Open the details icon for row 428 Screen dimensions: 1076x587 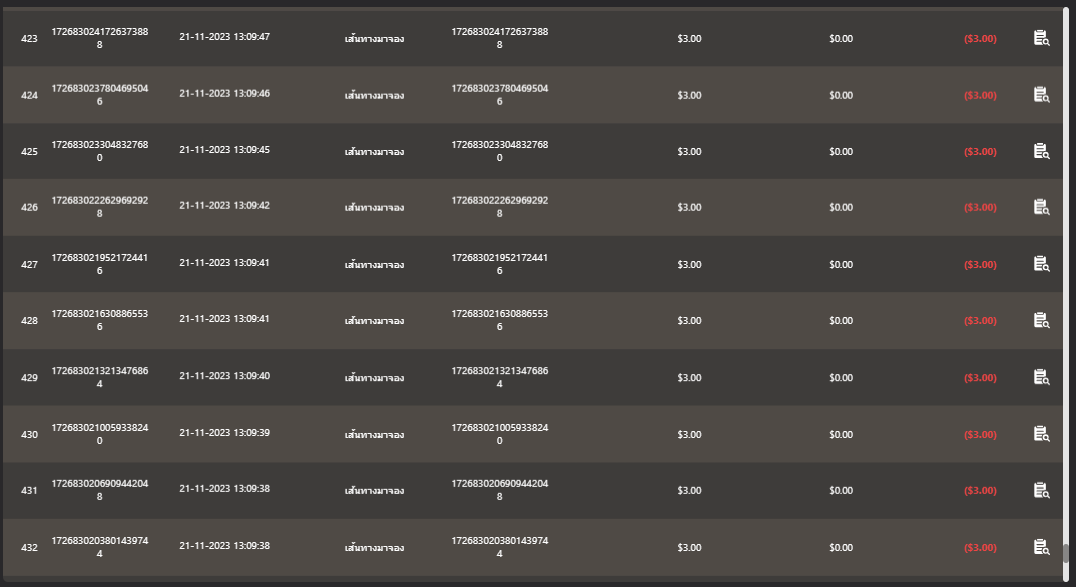pyautogui.click(x=1041, y=321)
